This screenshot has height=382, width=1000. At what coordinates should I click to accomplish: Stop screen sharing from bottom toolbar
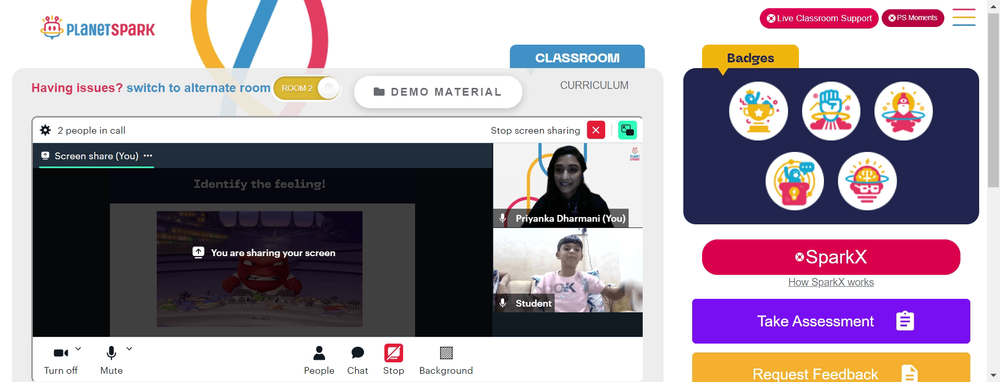click(393, 360)
